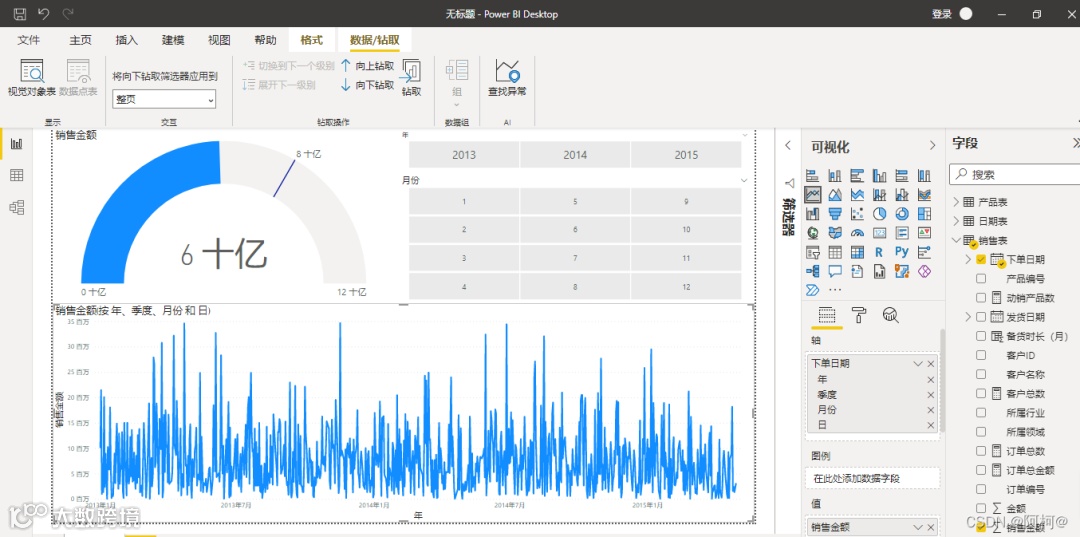Viewport: 1080px width, 537px height.
Task: Open the 文件 menu
Action: [29, 40]
